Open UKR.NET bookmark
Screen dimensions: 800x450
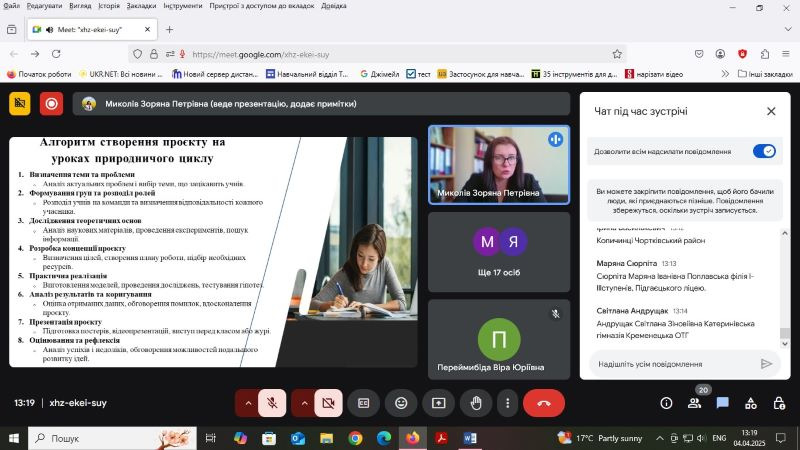120,74
